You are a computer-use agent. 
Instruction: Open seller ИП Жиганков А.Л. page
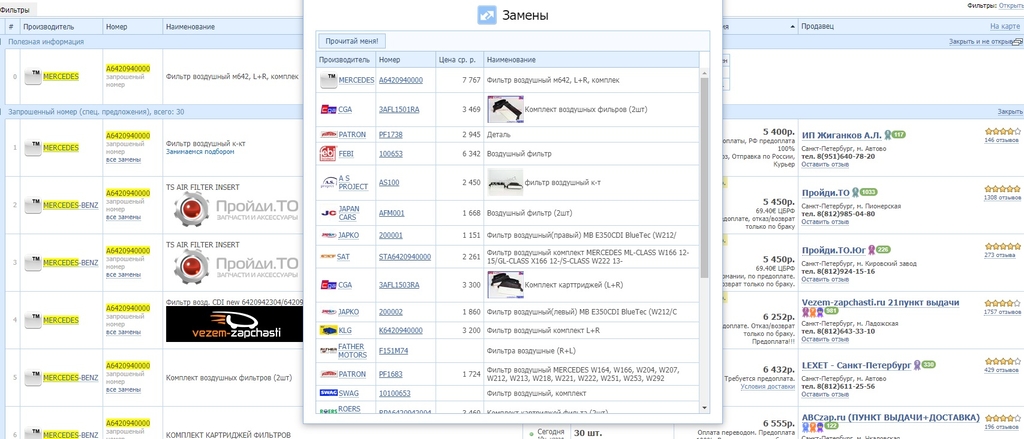(x=842, y=135)
